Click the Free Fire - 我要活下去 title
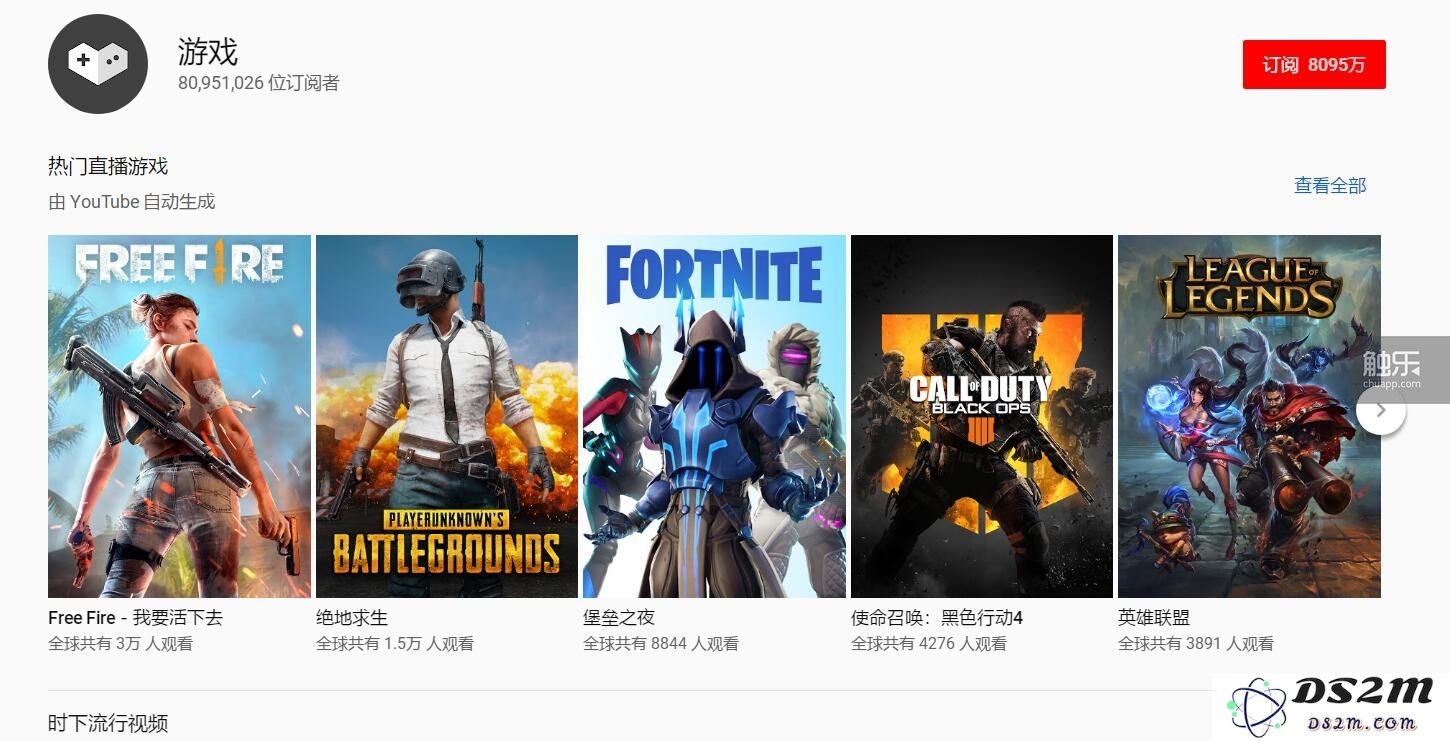The image size is (1450, 741). click(x=135, y=618)
